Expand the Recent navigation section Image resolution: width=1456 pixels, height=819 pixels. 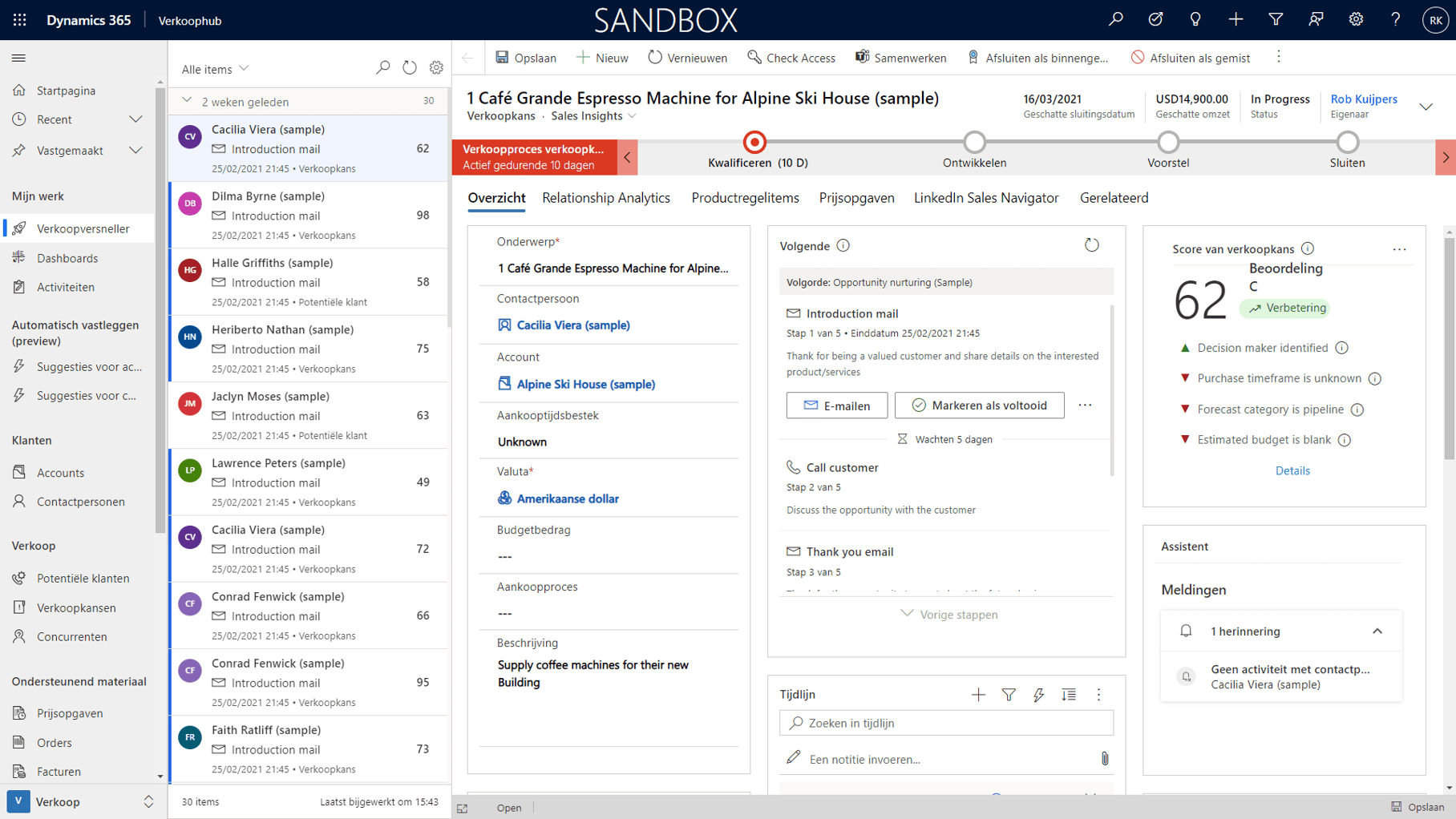(135, 119)
